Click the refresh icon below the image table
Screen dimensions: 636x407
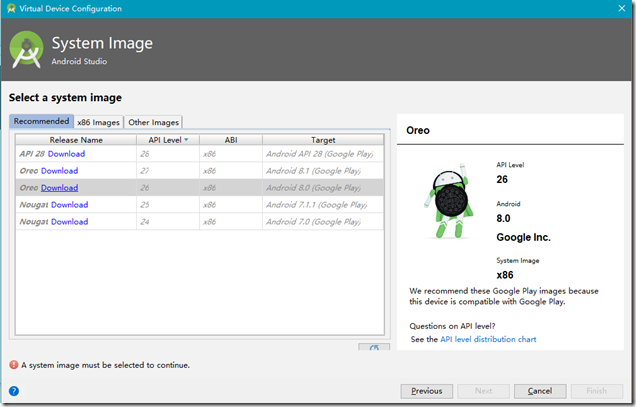click(x=374, y=347)
